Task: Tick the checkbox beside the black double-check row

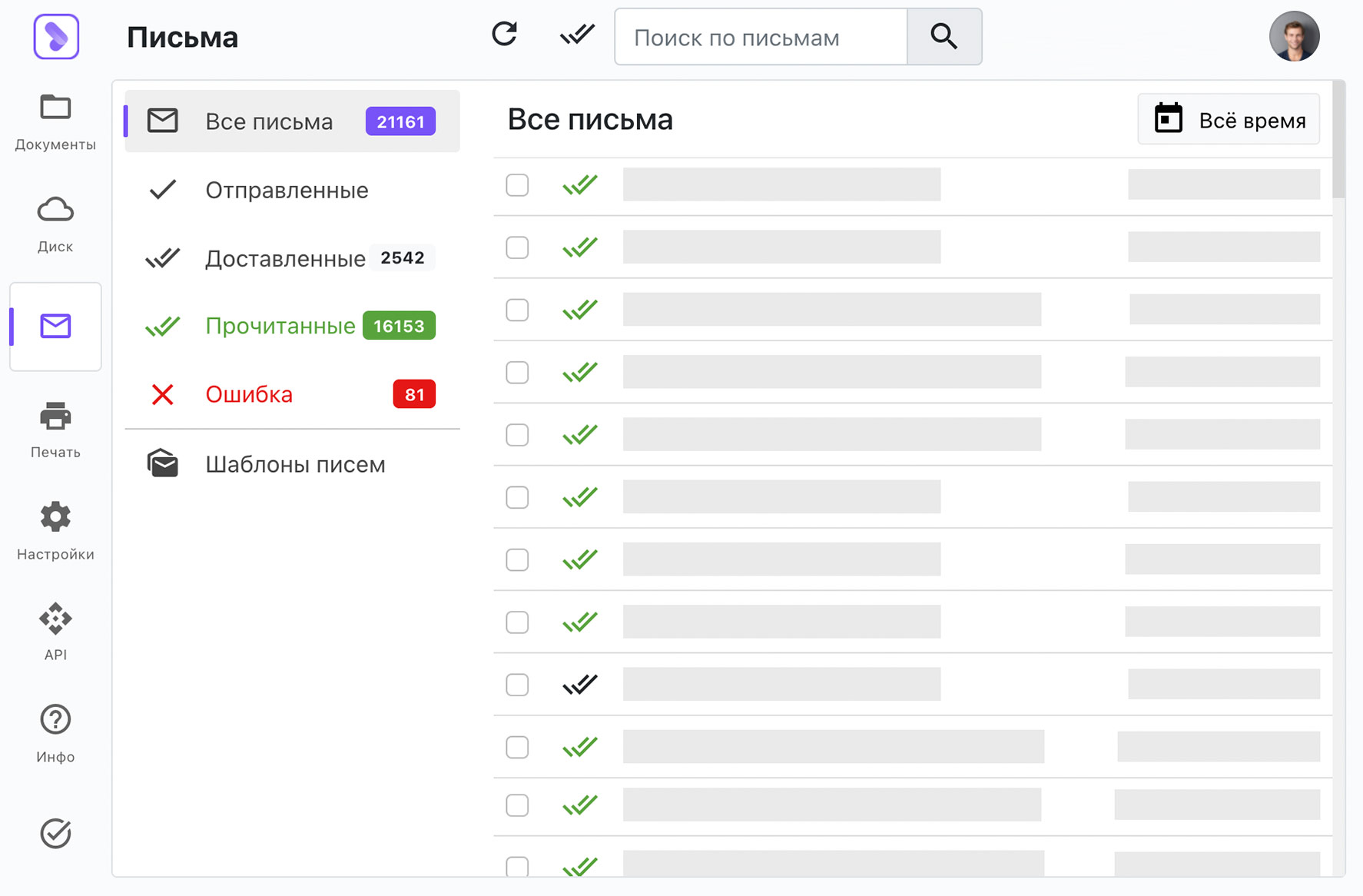Action: (x=517, y=685)
